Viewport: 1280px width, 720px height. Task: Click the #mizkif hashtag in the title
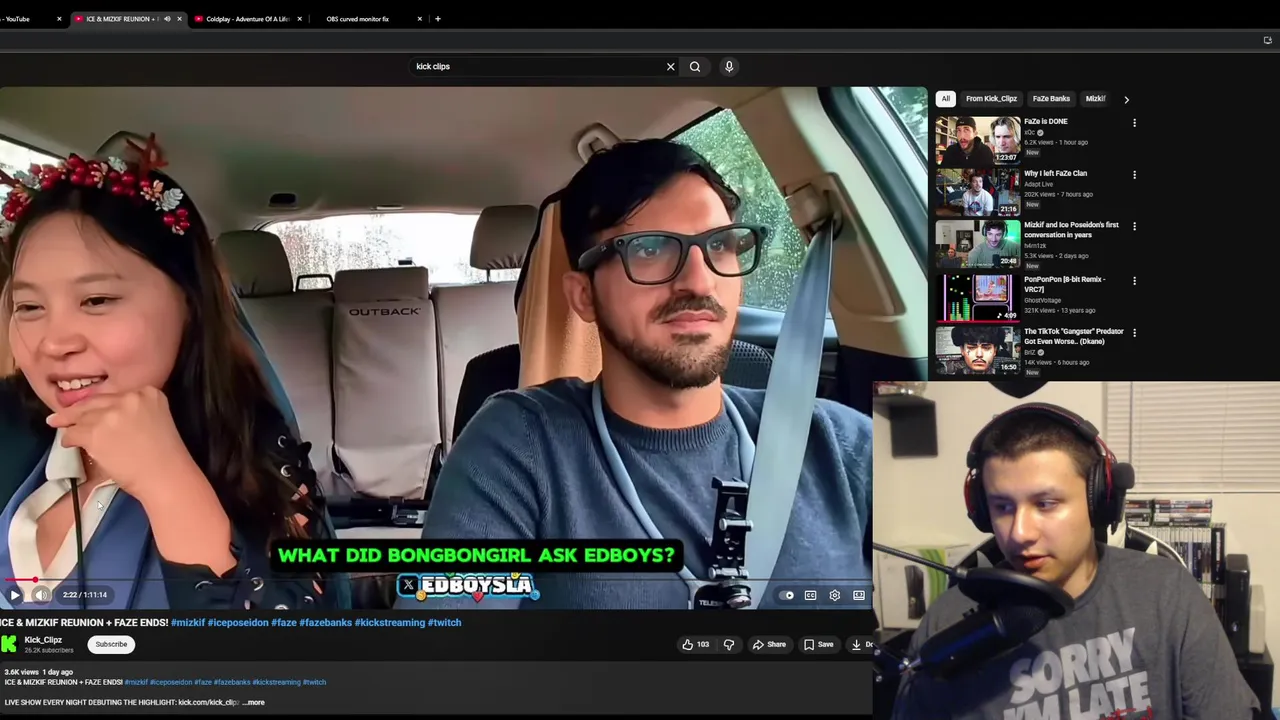(188, 622)
